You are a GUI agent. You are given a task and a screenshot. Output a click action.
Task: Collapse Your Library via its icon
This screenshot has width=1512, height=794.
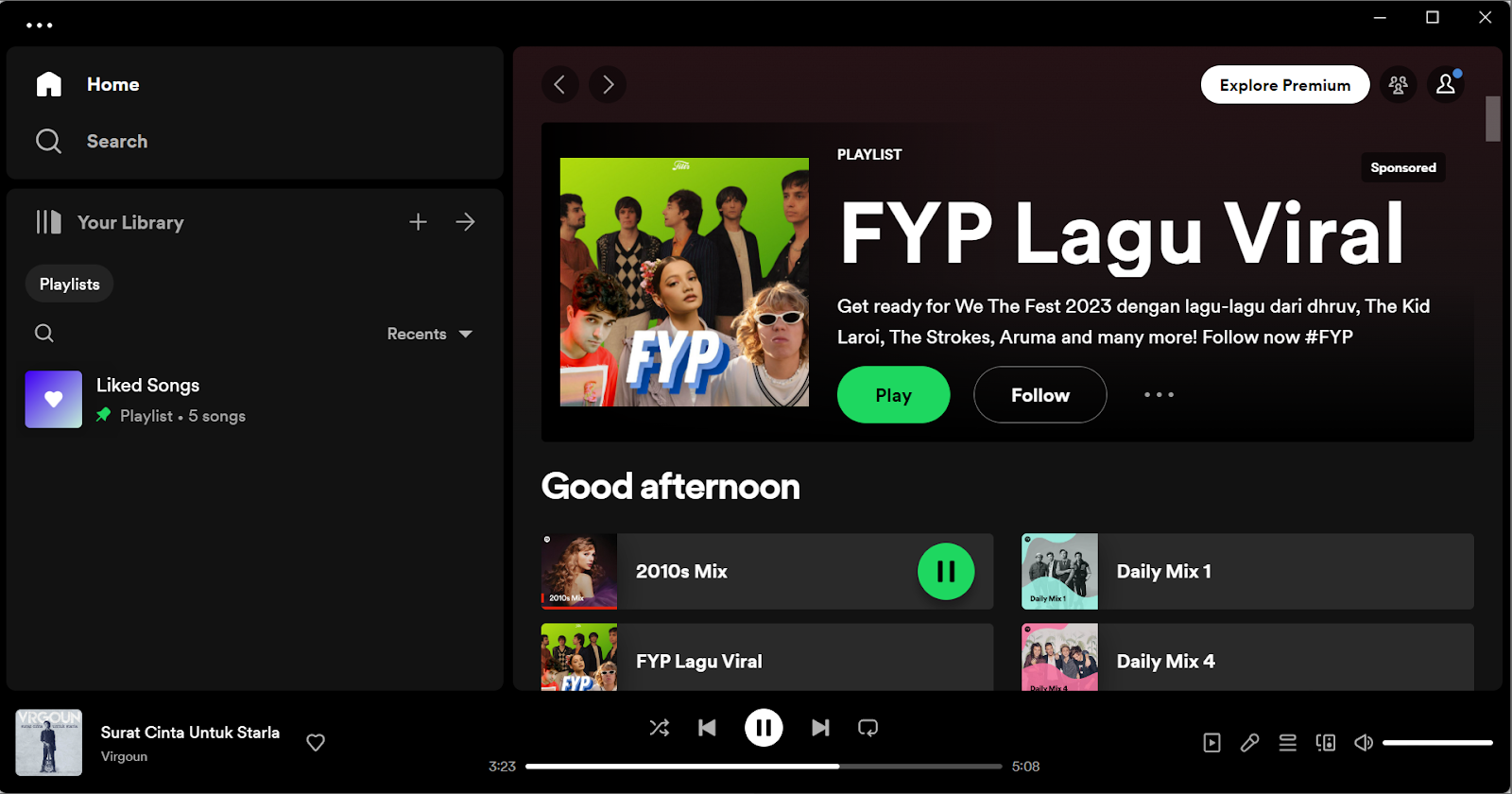point(48,222)
